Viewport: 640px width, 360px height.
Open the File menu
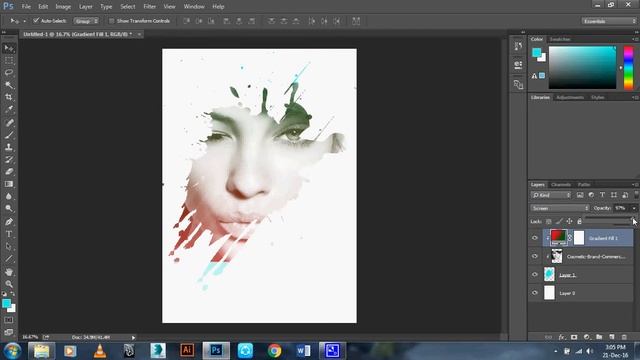point(26,7)
